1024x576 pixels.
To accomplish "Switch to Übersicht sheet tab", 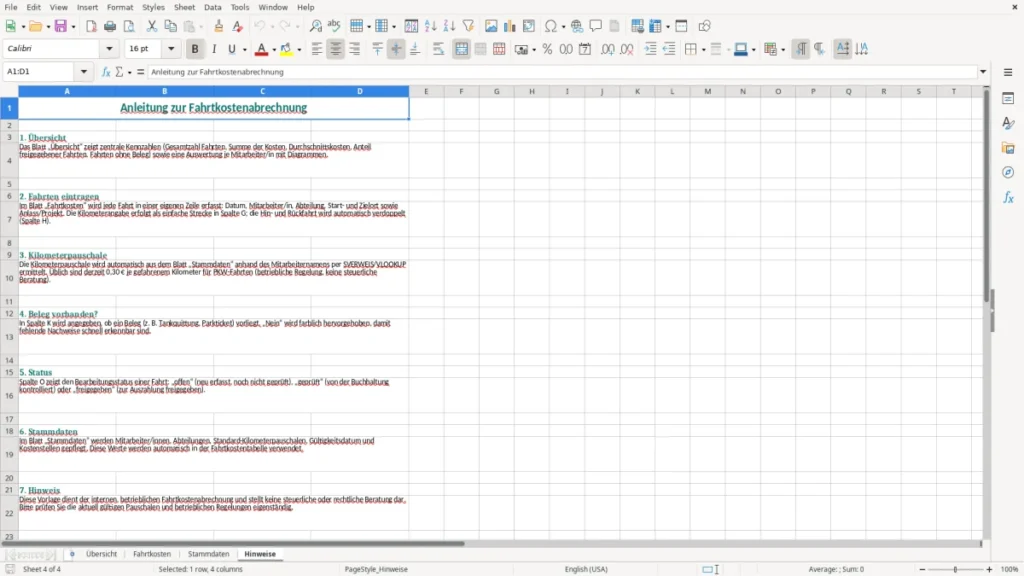I will 101,554.
